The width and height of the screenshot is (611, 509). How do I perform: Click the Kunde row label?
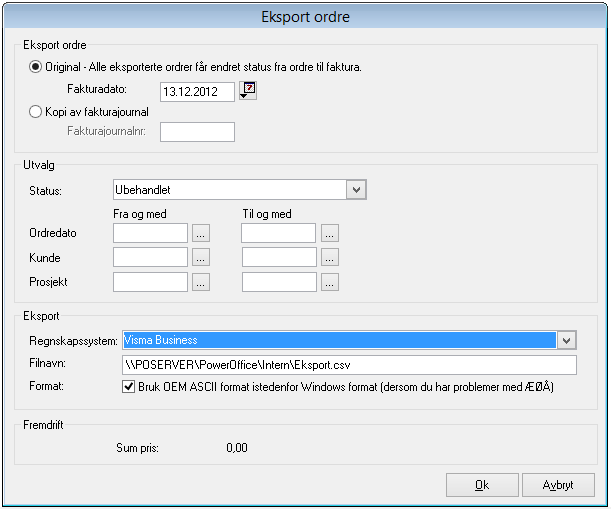point(45,258)
